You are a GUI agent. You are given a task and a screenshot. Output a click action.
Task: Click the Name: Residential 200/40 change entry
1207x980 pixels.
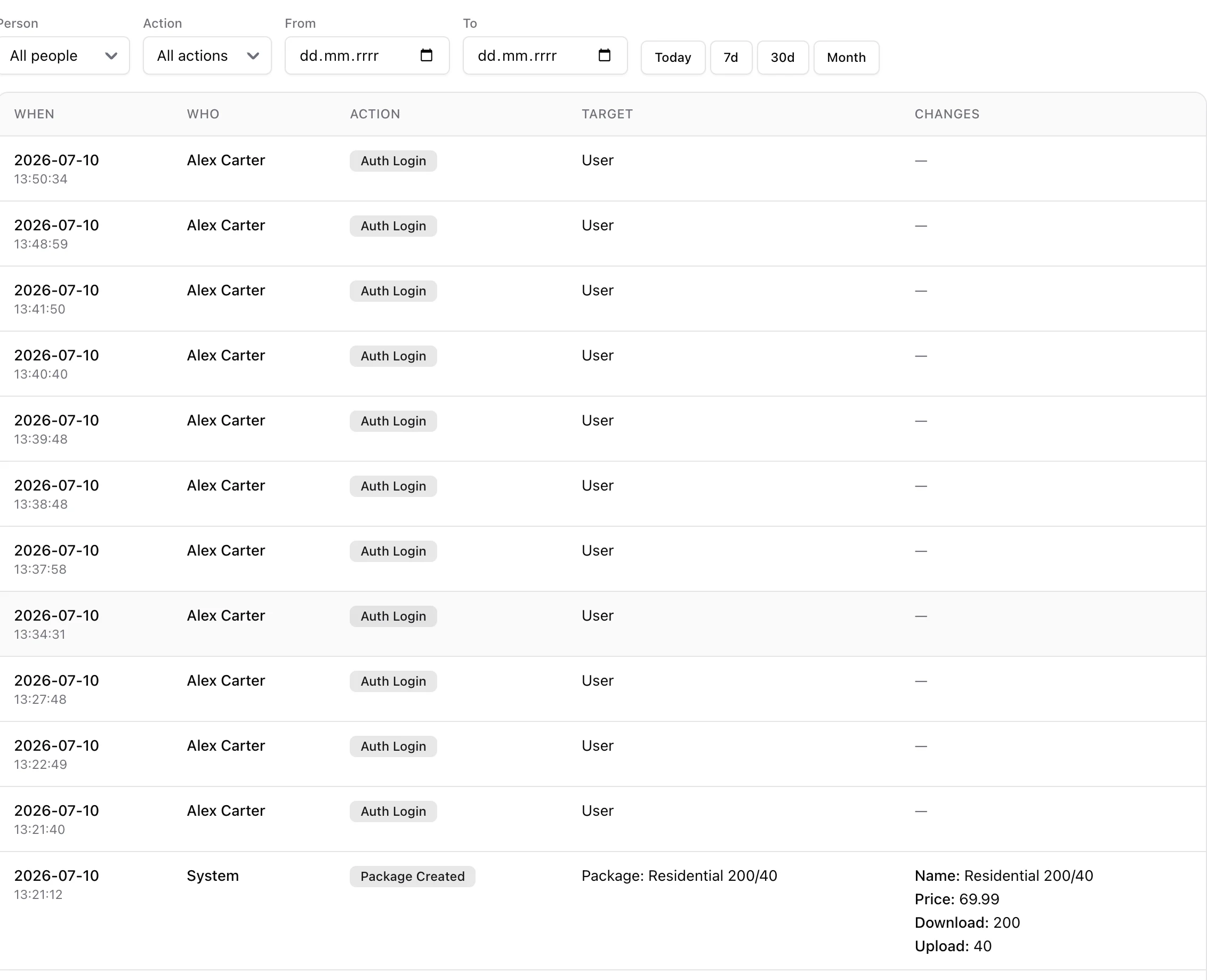click(1004, 875)
